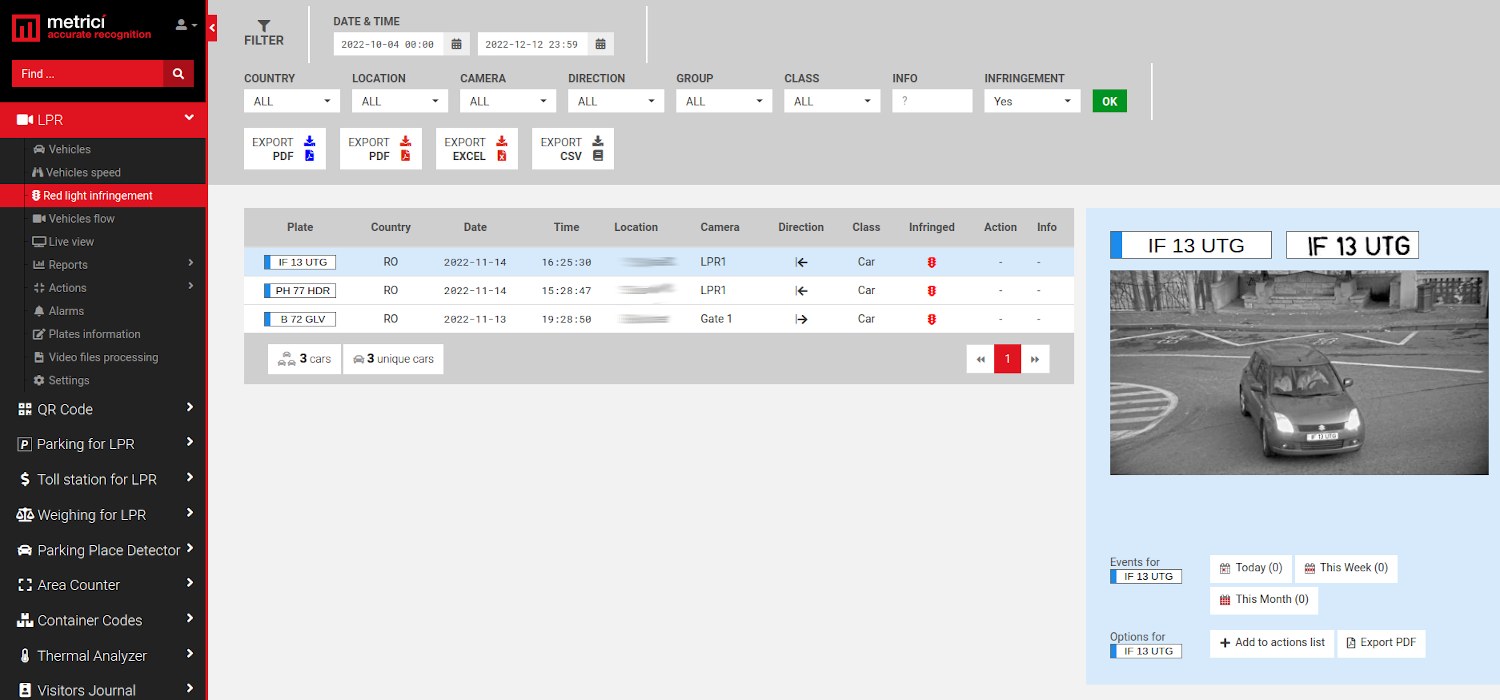Click Add to actions list button
This screenshot has width=1500, height=700.
(1272, 643)
